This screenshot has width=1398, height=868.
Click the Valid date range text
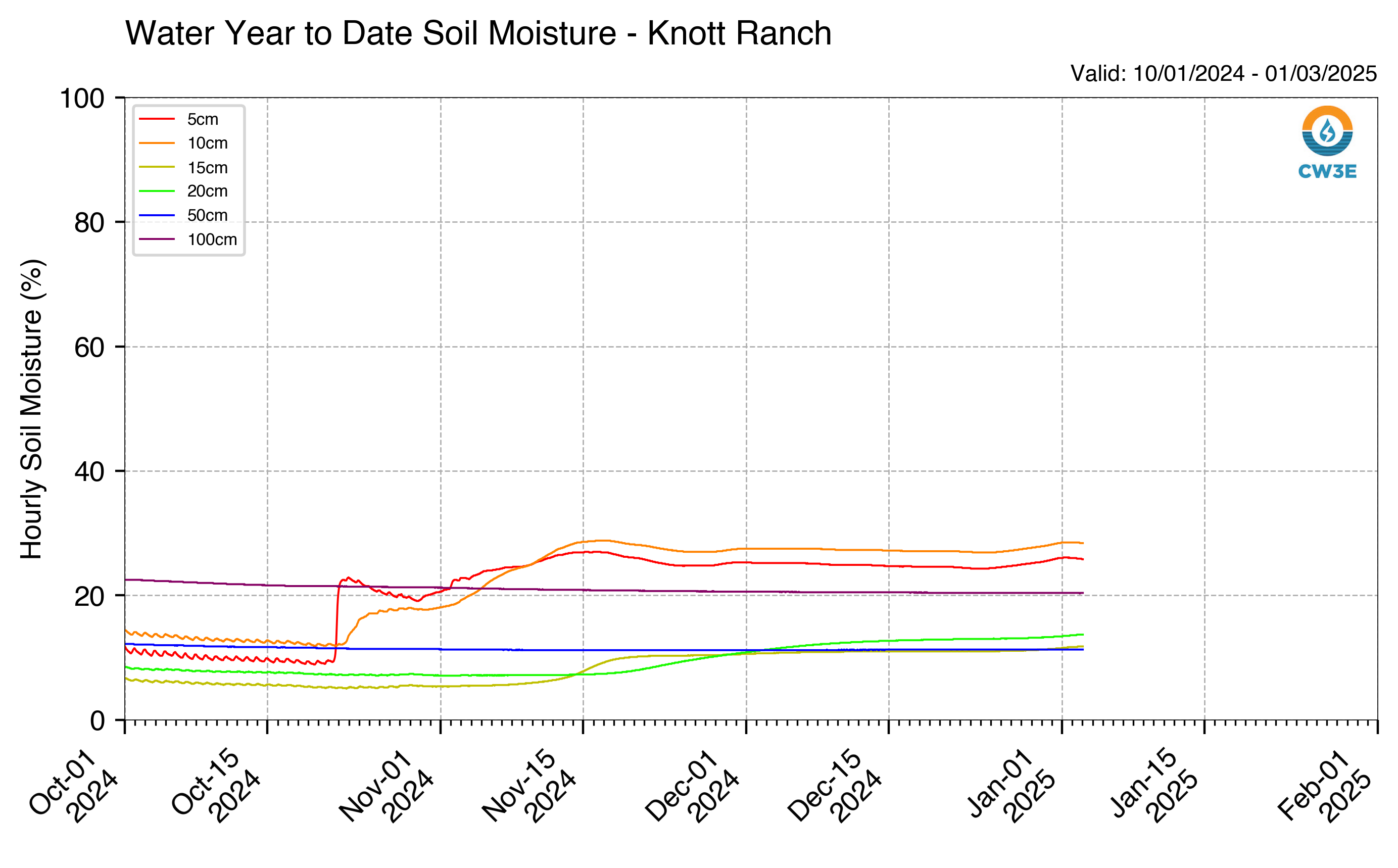[x=1224, y=73]
